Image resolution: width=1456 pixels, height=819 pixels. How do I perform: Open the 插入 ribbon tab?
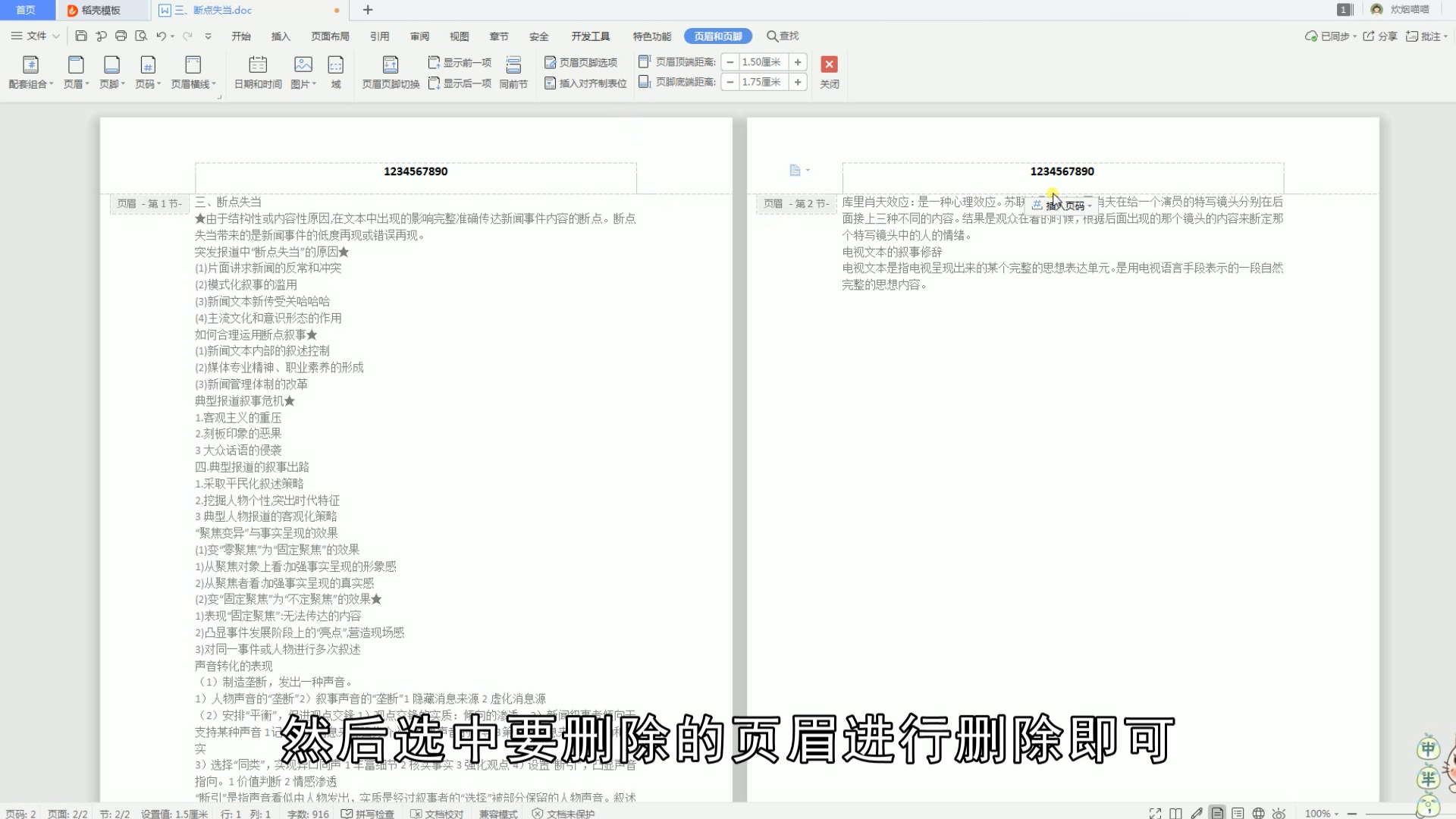tap(281, 36)
